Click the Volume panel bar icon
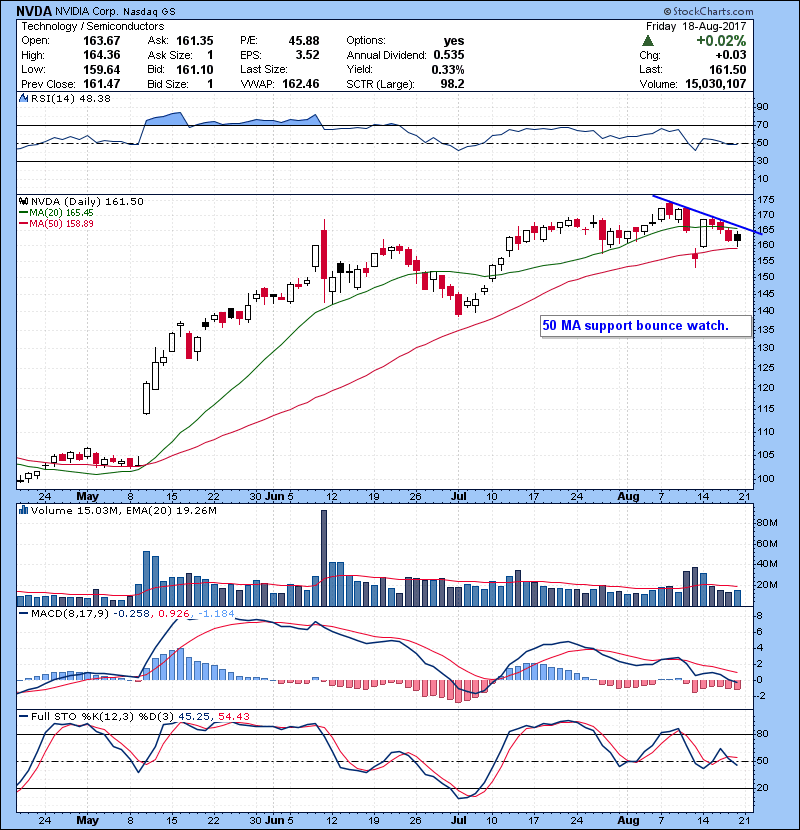 [24, 510]
